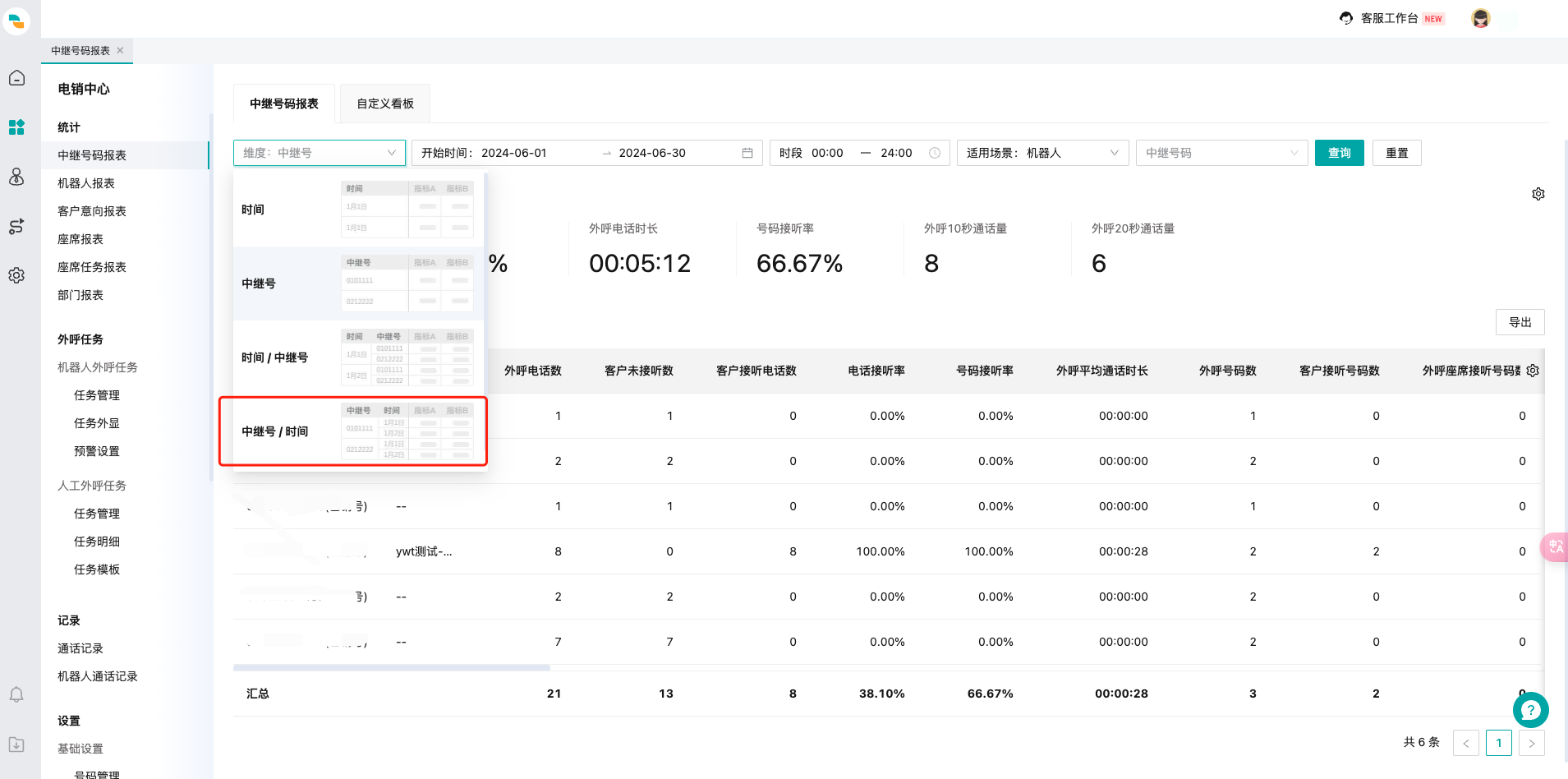Choose the 时间 dimension option
Viewport: 1568px width, 779px height.
[x=358, y=210]
